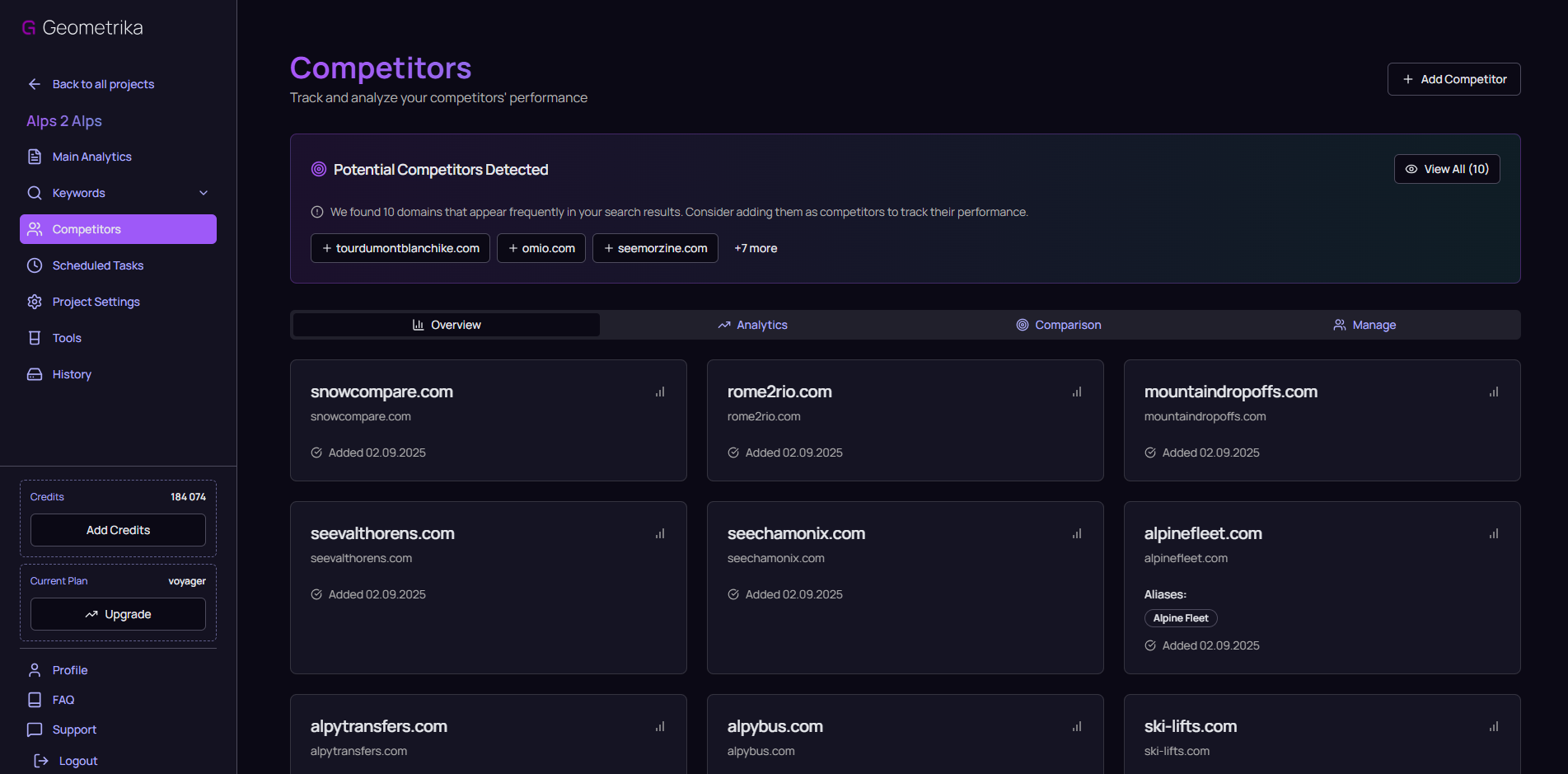Expand the +7 more suggested domains
1568x774 pixels.
point(756,248)
